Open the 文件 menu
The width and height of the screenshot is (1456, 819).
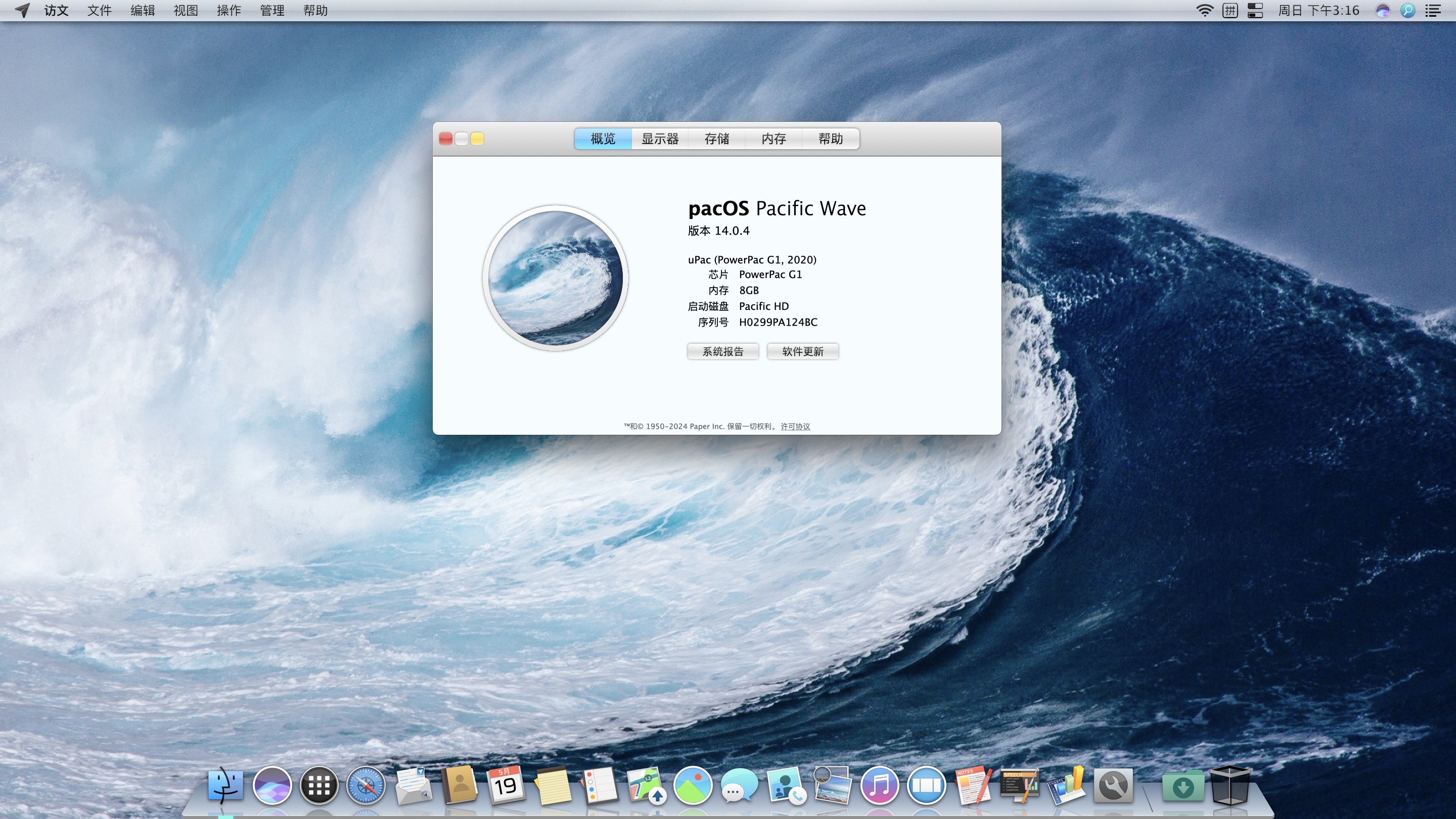[x=100, y=11]
